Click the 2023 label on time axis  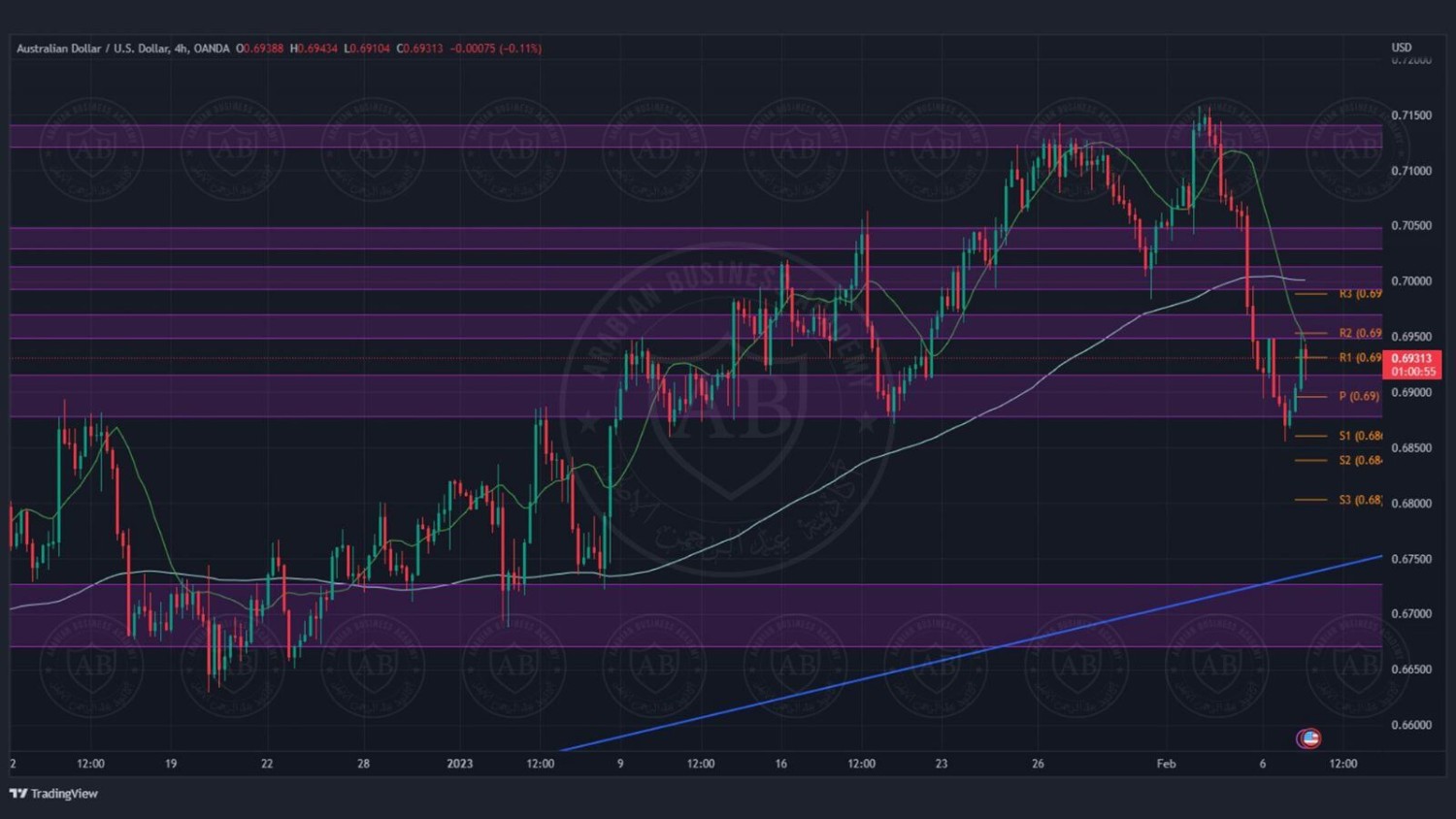pos(459,764)
